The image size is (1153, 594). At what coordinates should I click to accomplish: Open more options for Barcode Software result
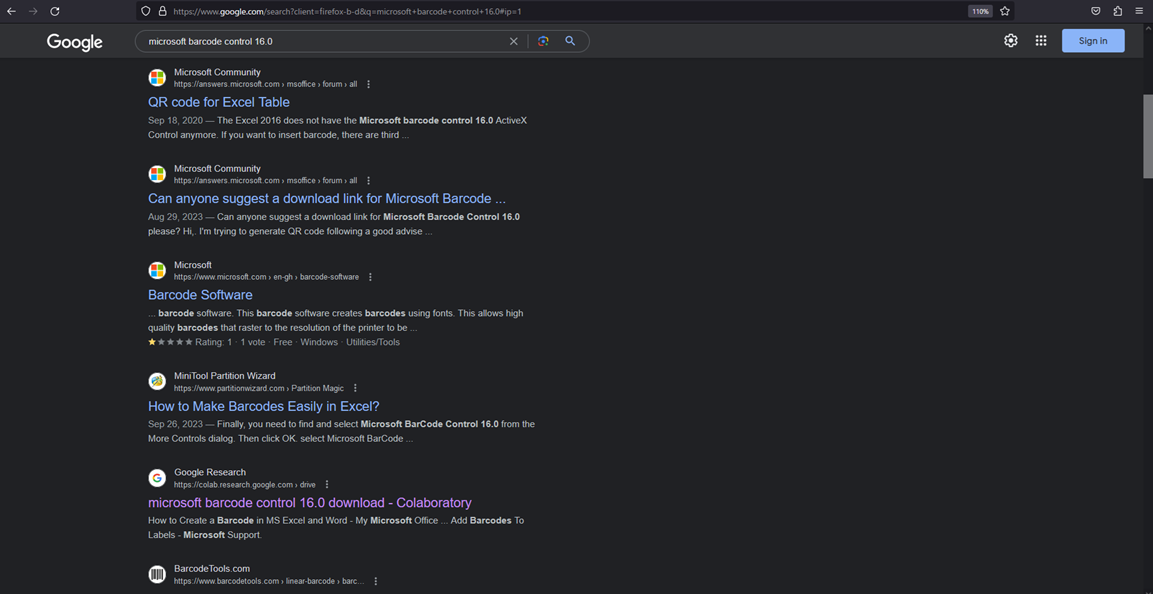371,277
